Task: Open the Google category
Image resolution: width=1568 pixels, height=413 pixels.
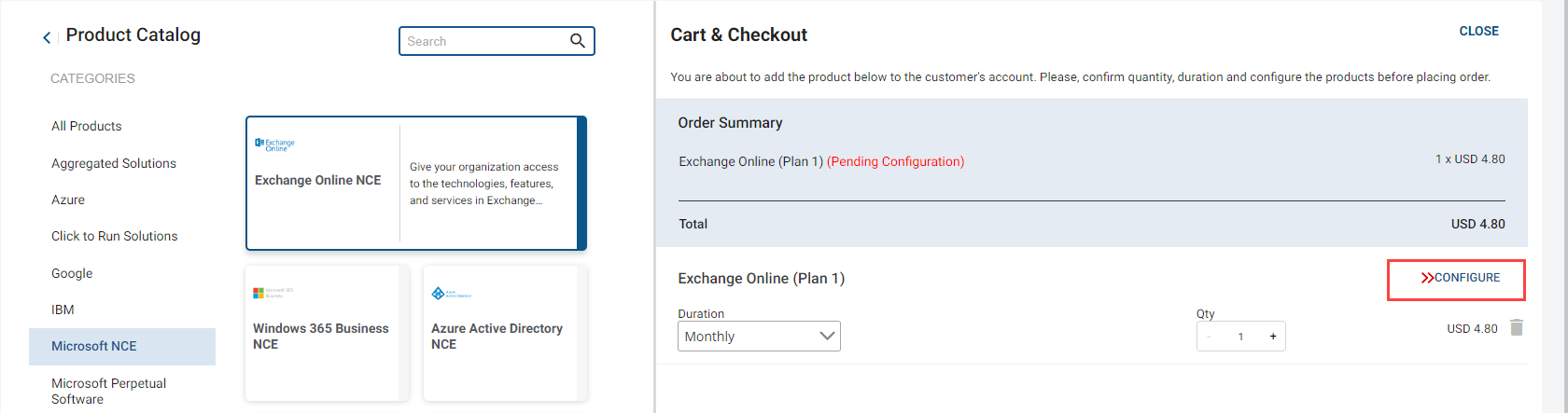Action: click(x=72, y=273)
